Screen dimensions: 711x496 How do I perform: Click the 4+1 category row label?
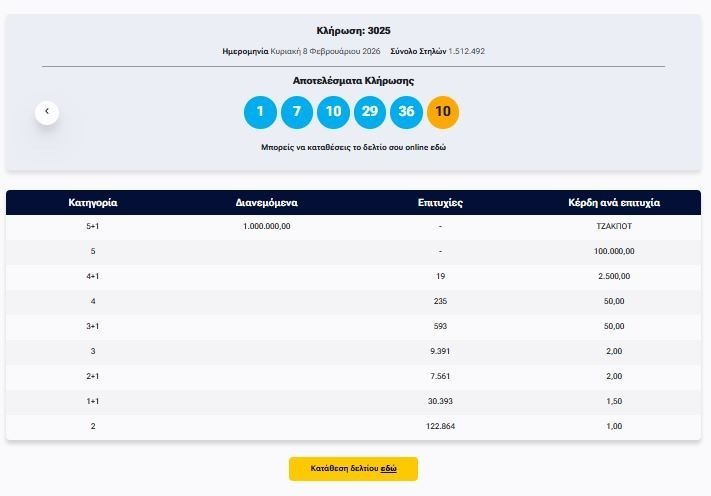pos(93,277)
